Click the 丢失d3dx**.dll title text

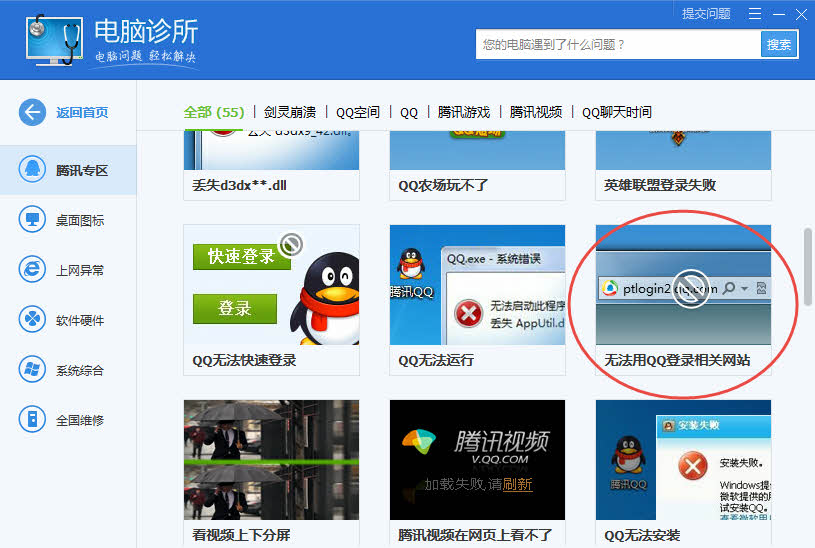click(x=239, y=185)
